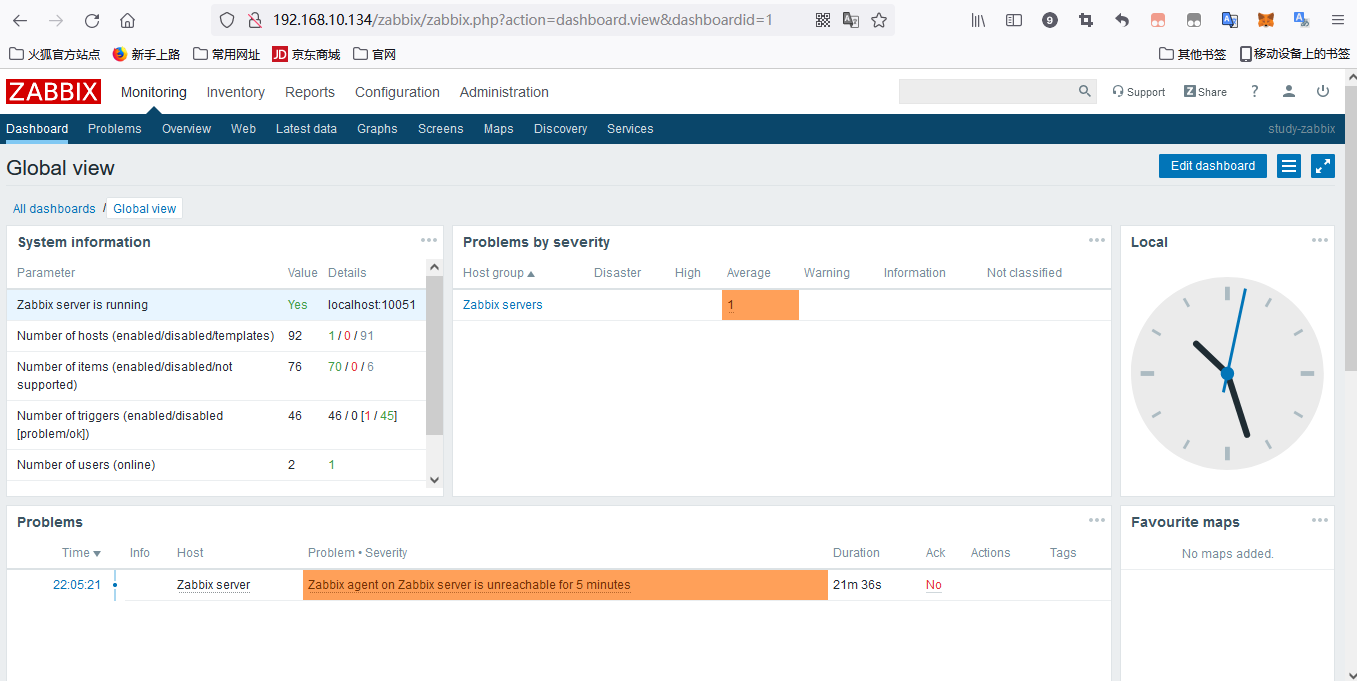Click System information scrollbar down arrow

(434, 480)
